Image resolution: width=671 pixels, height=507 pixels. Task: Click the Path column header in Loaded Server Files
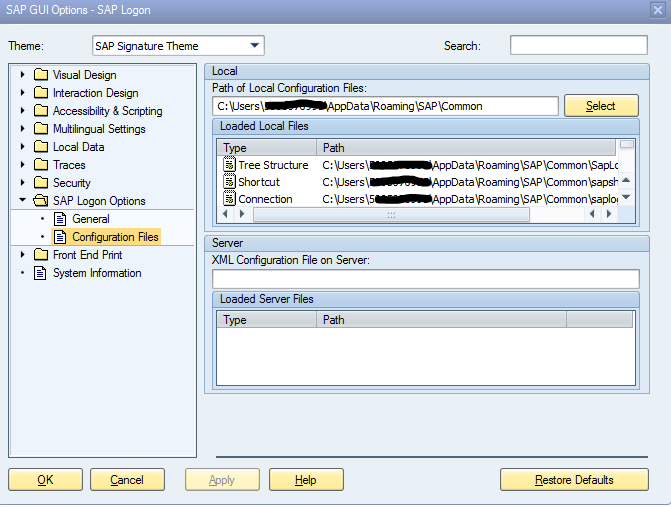point(441,320)
